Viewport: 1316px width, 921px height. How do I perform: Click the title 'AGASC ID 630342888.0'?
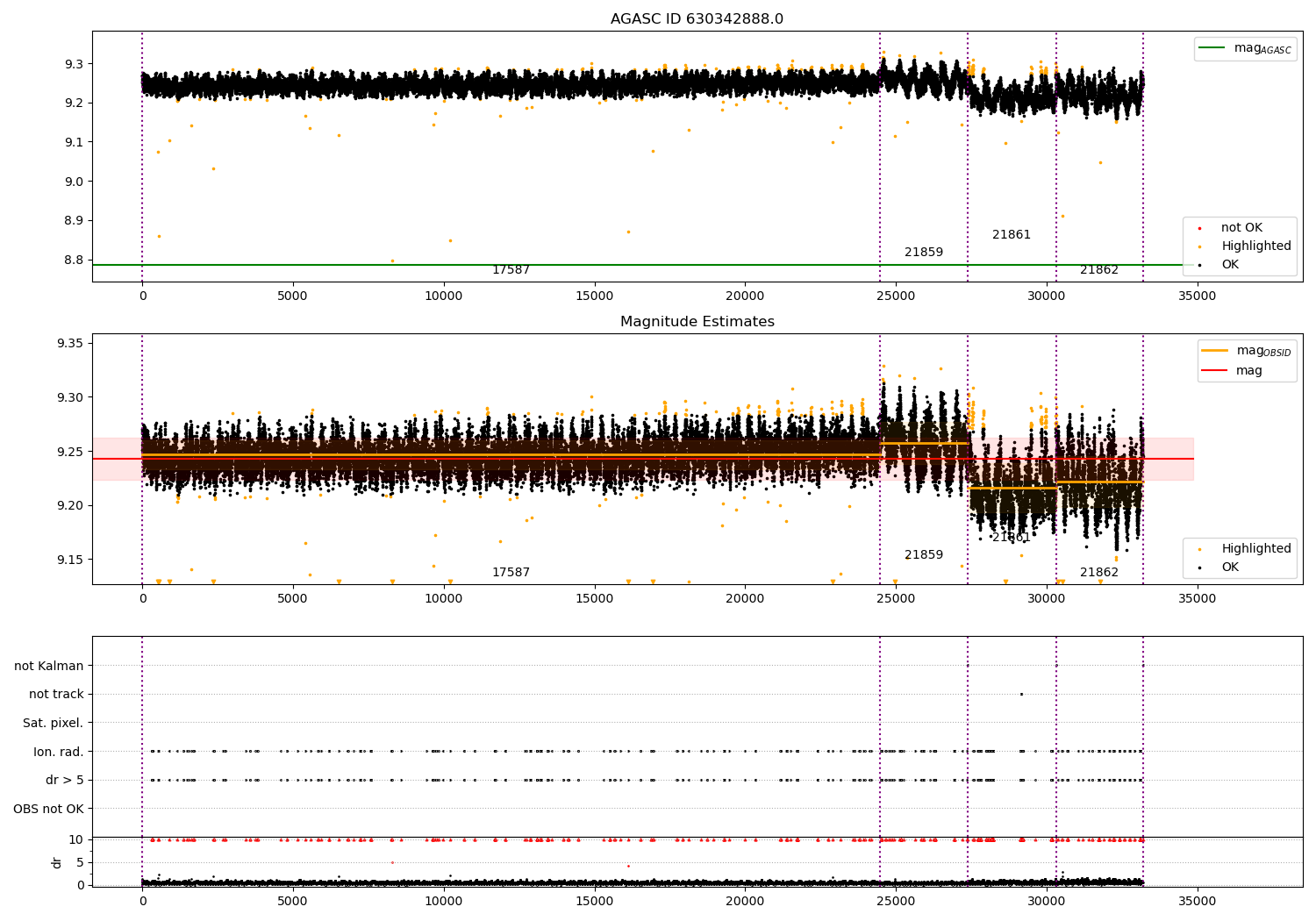697,19
